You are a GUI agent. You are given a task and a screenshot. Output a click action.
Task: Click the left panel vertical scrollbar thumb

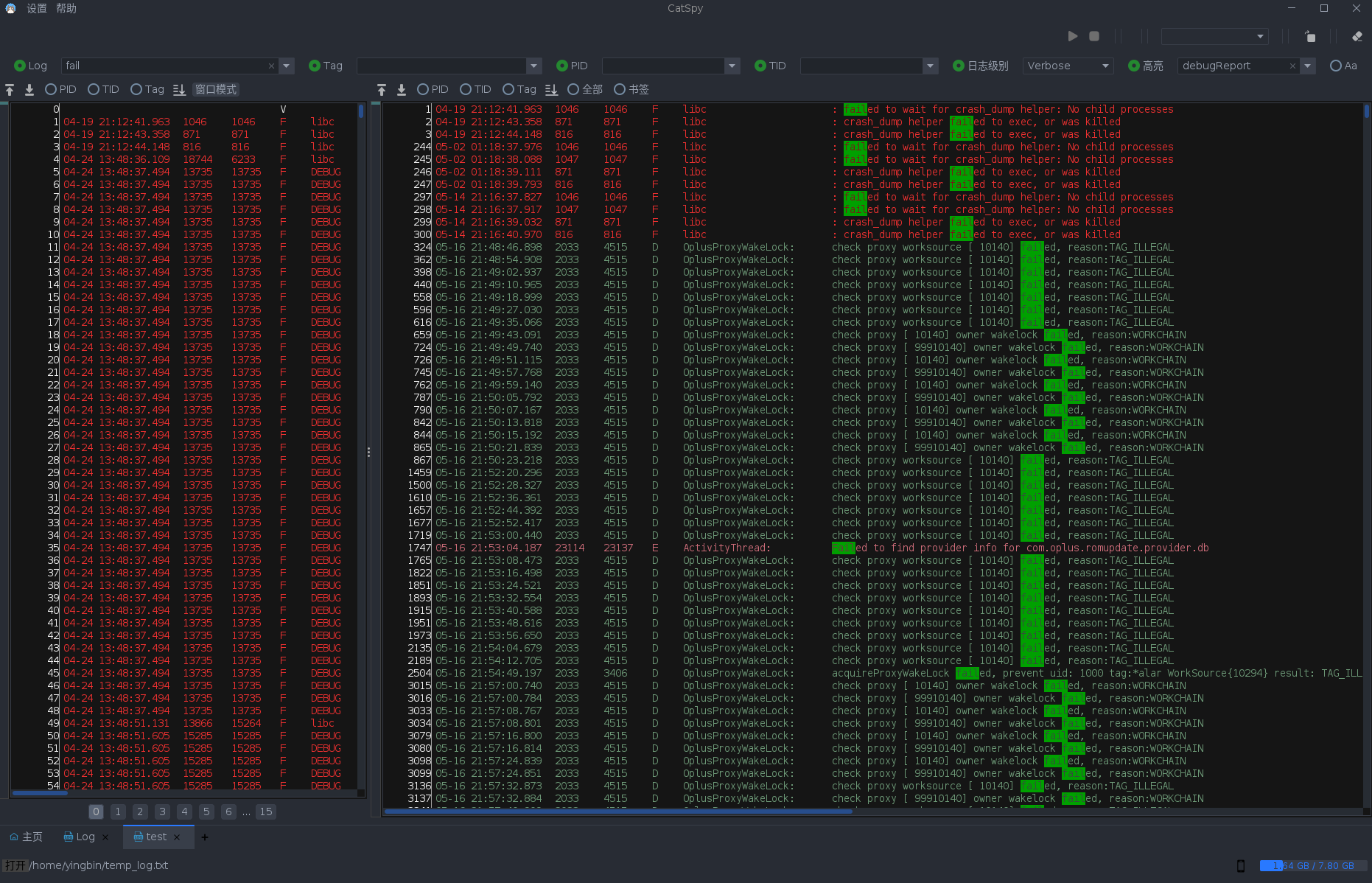coord(361,111)
